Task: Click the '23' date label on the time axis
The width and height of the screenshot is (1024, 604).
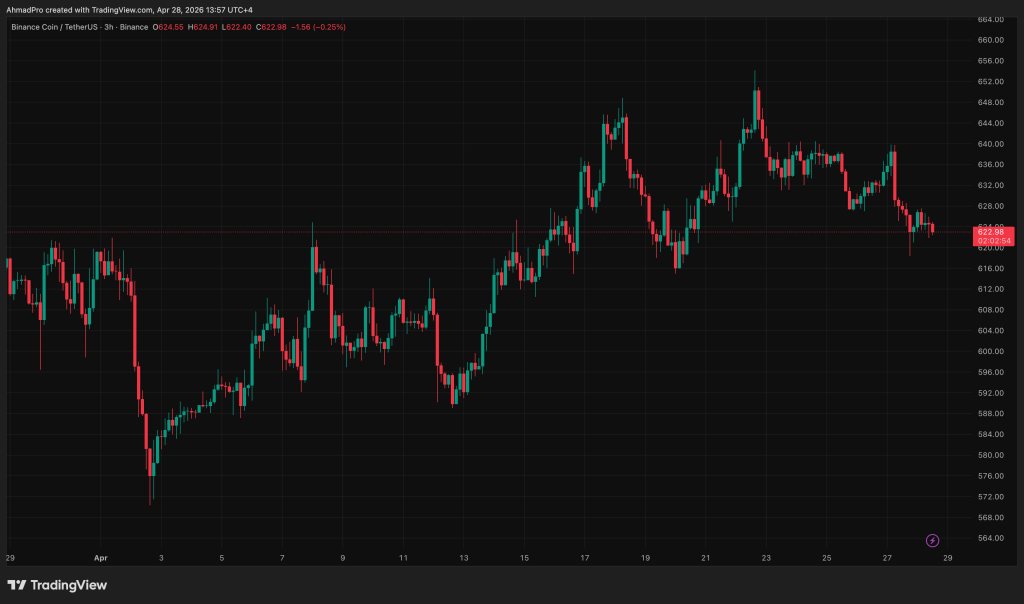Action: (766, 557)
